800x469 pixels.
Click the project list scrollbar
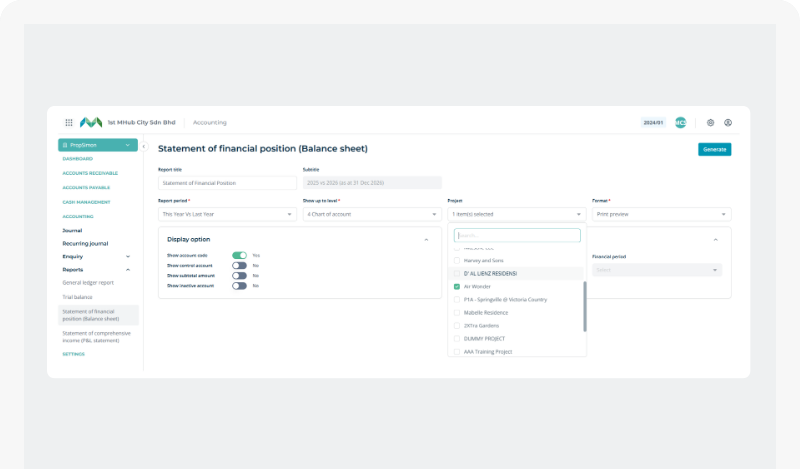coord(585,306)
